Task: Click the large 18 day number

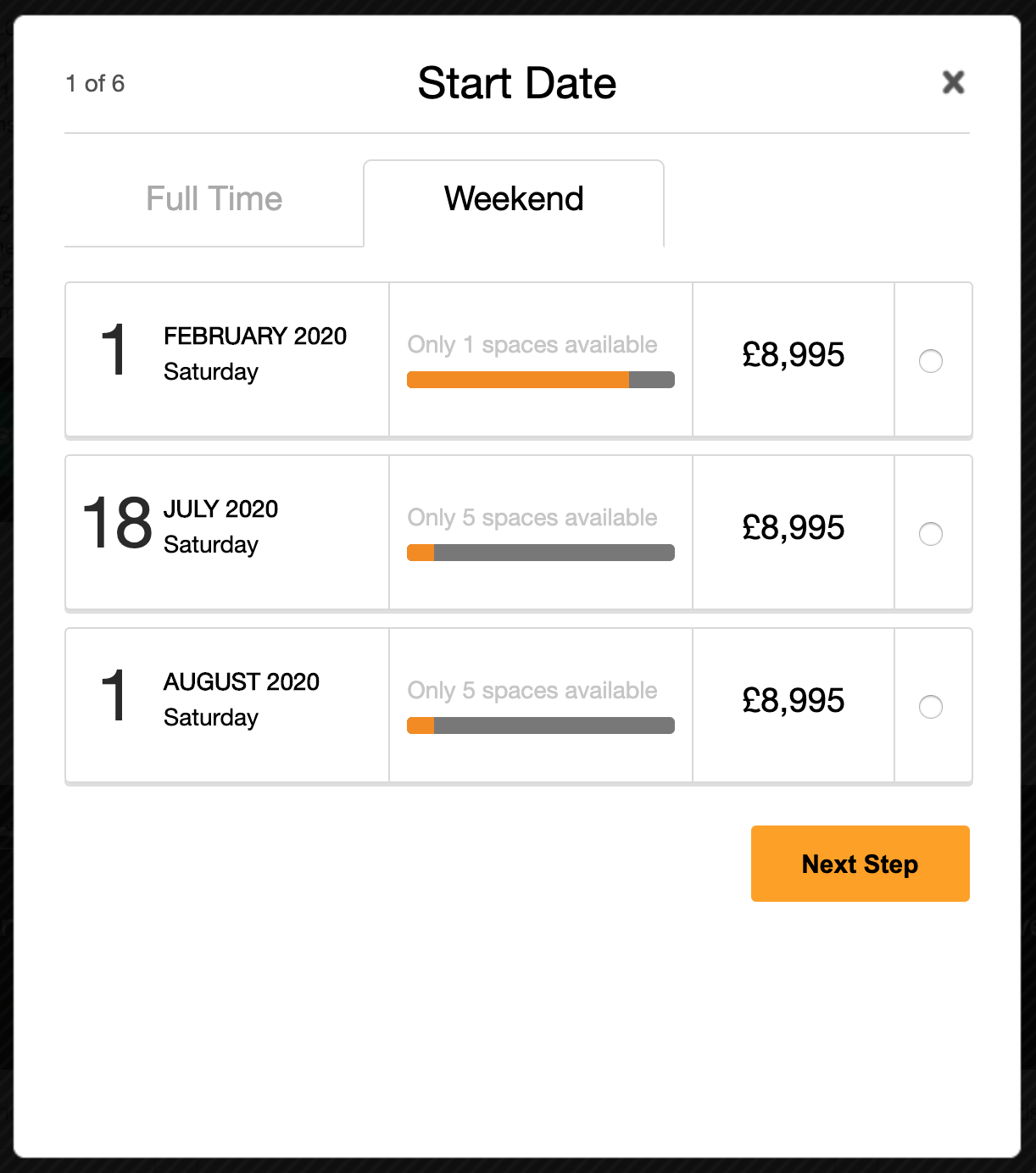Action: (x=117, y=524)
